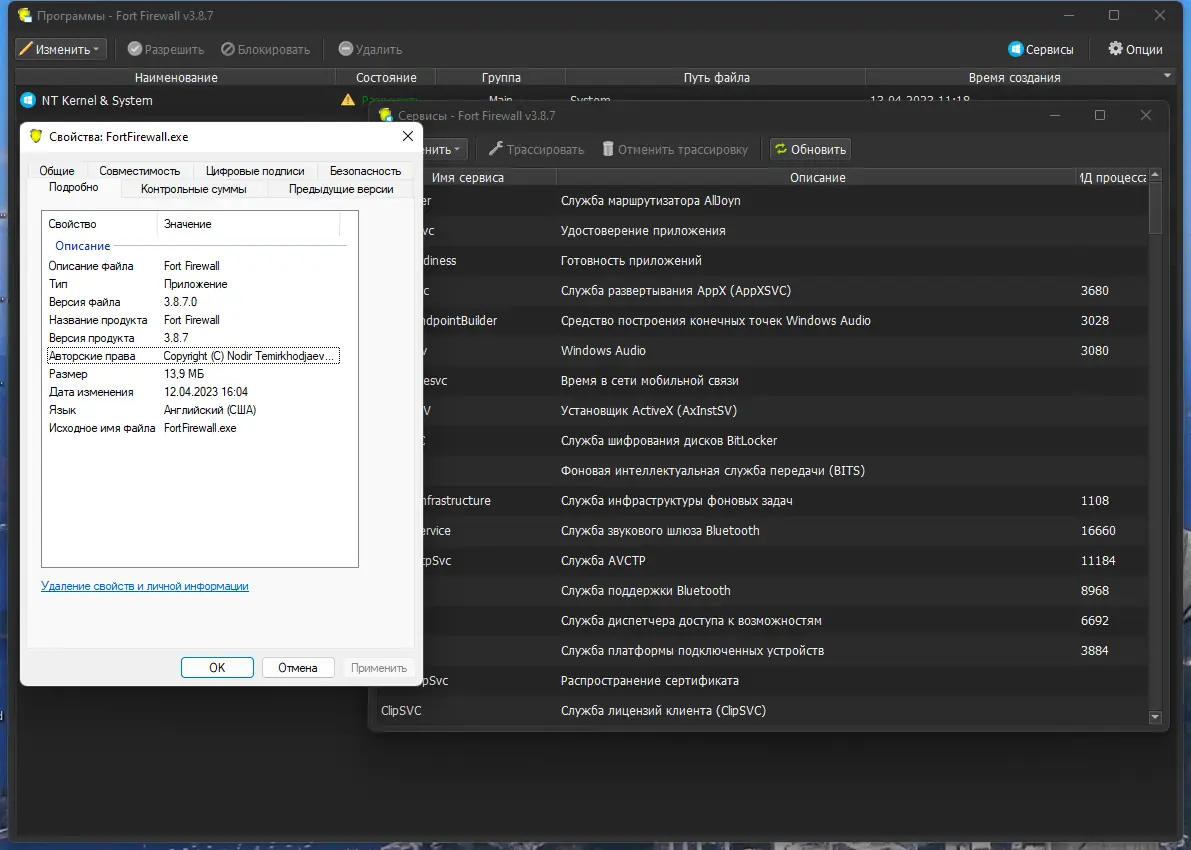The width and height of the screenshot is (1191, 850).
Task: Open Опции gear menu
Action: click(x=1136, y=49)
